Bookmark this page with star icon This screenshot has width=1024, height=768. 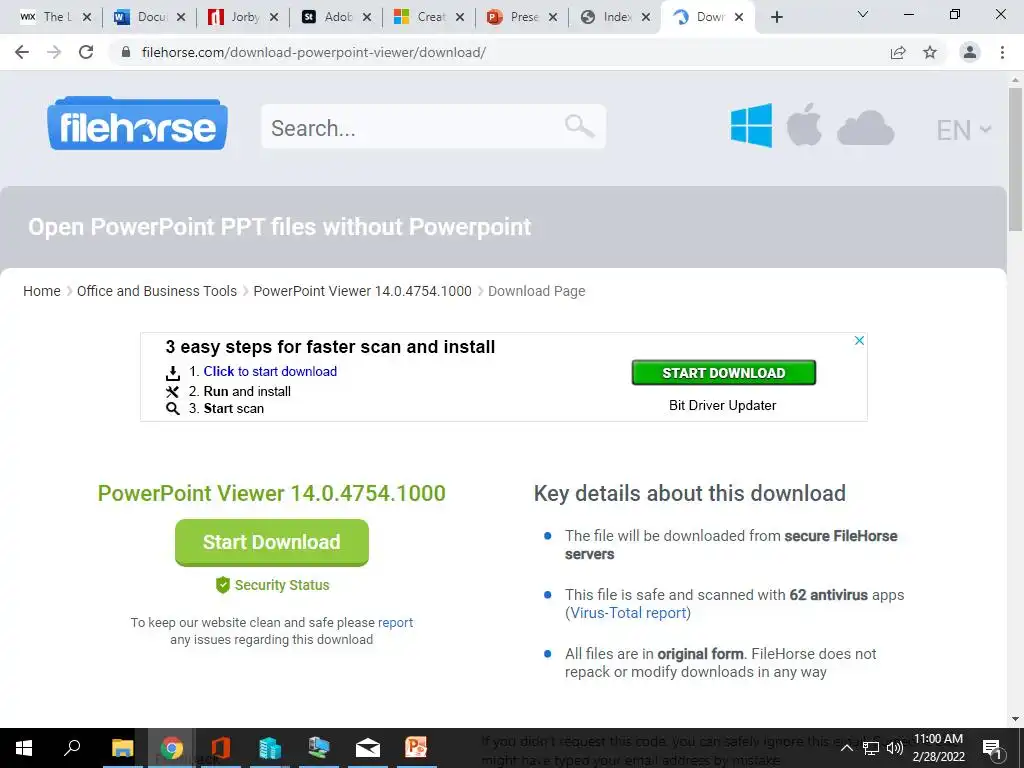[930, 52]
